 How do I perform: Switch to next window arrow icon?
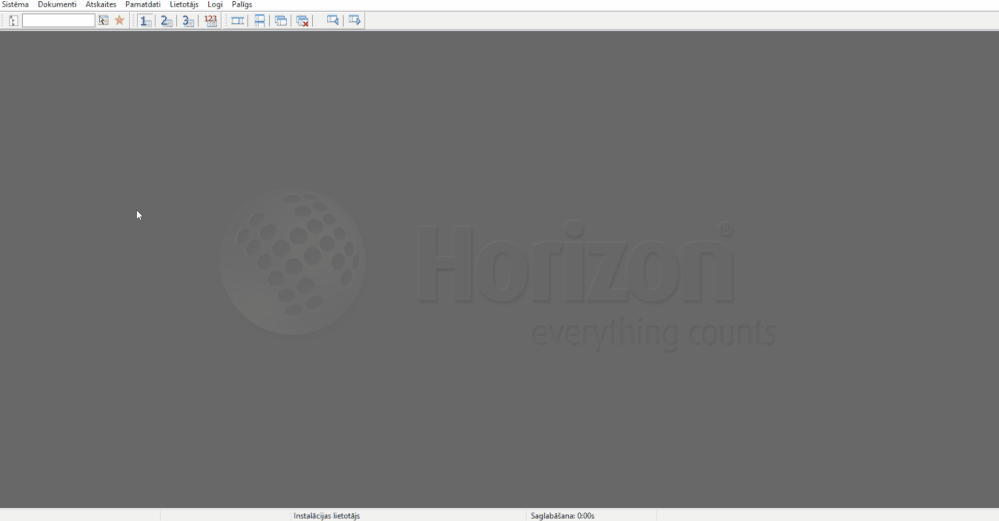coord(354,21)
